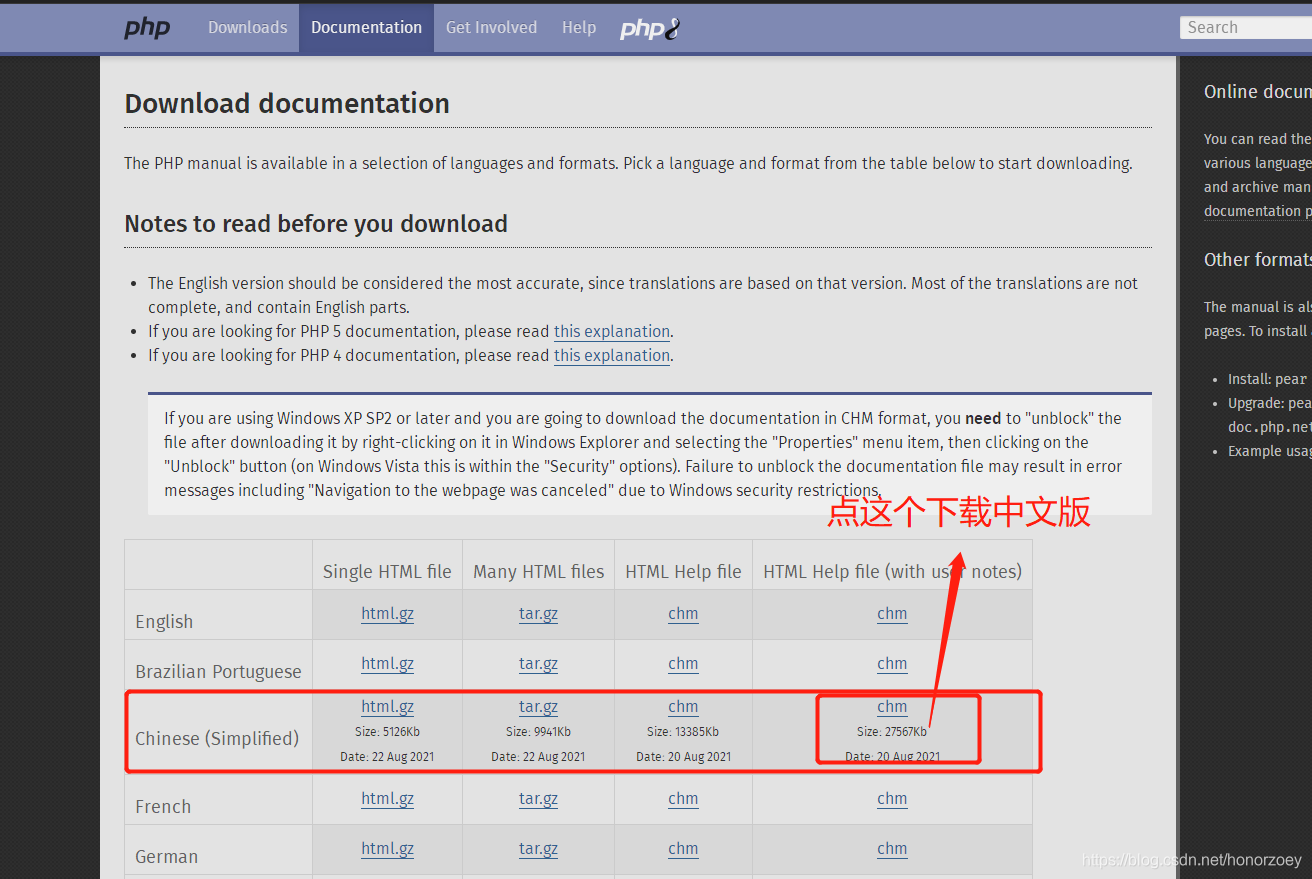The width and height of the screenshot is (1312, 879).
Task: Click 'Notes to read before you download' heading
Action: point(316,224)
